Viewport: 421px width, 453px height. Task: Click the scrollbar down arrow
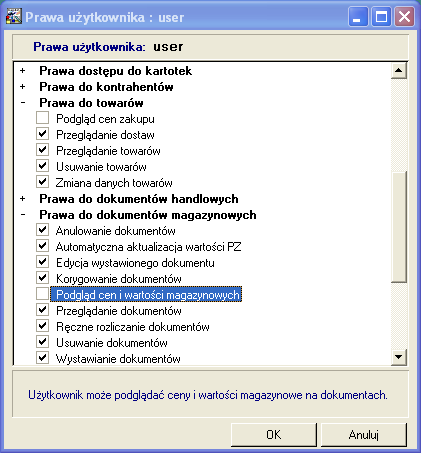[399, 357]
